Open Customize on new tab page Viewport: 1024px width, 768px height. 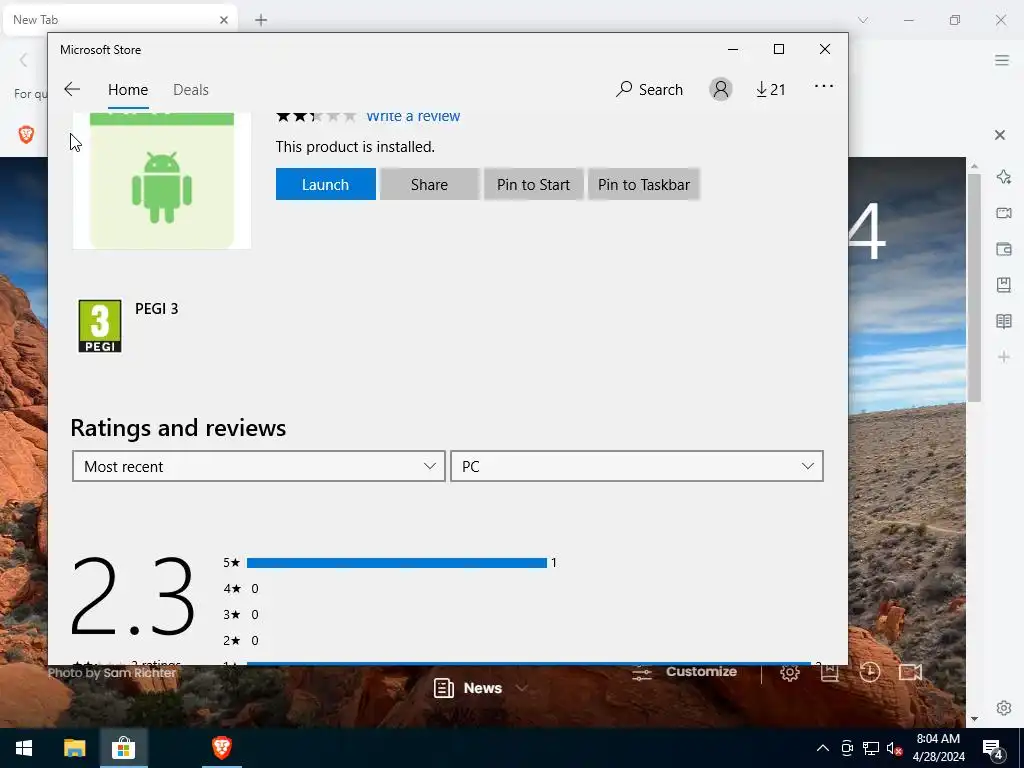click(x=684, y=672)
